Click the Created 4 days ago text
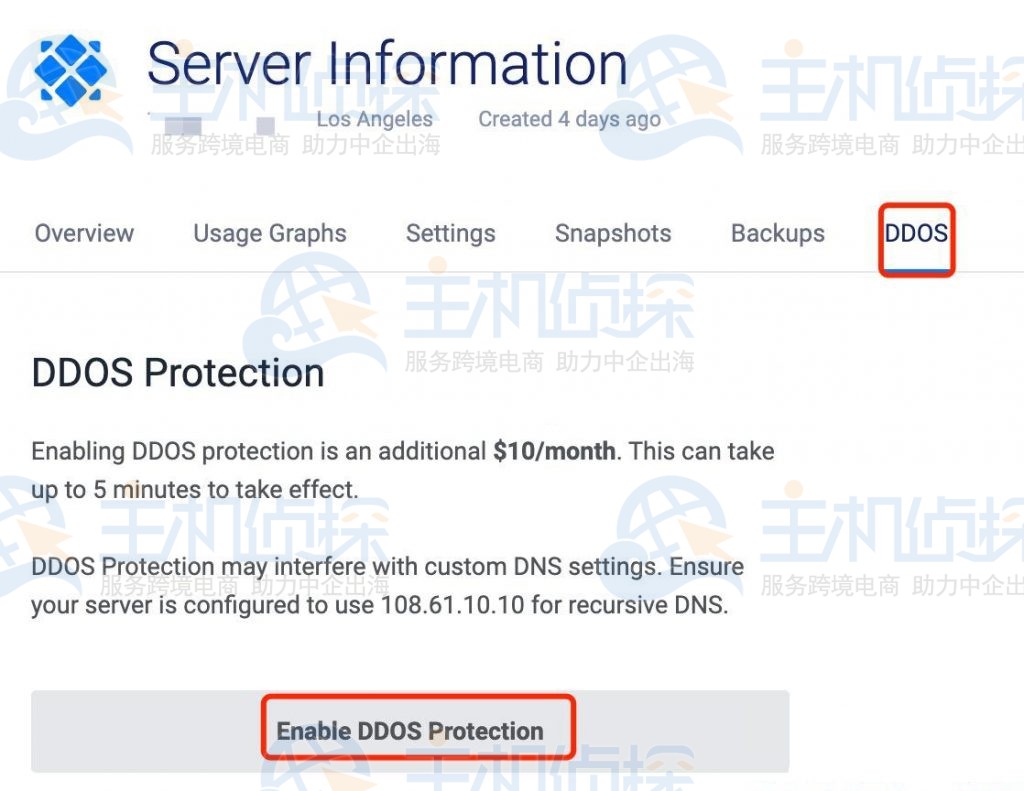 pyautogui.click(x=569, y=119)
